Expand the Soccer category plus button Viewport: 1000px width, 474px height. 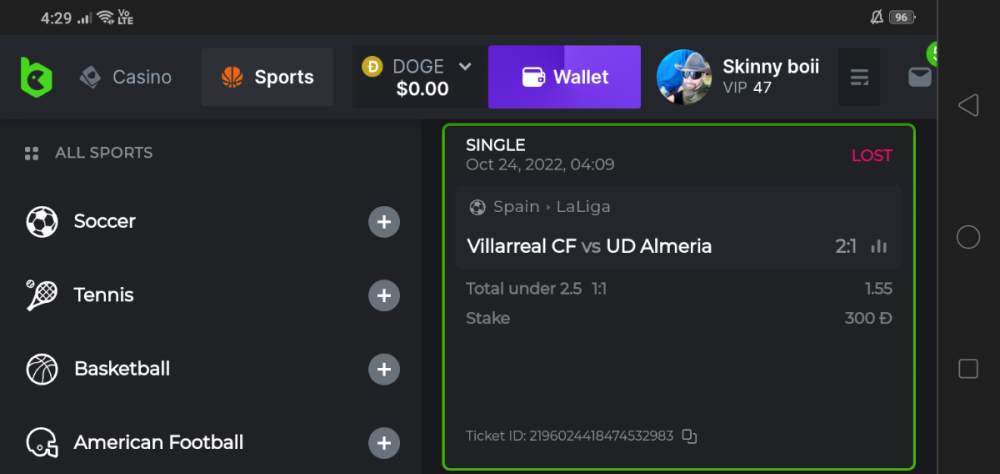(x=384, y=222)
